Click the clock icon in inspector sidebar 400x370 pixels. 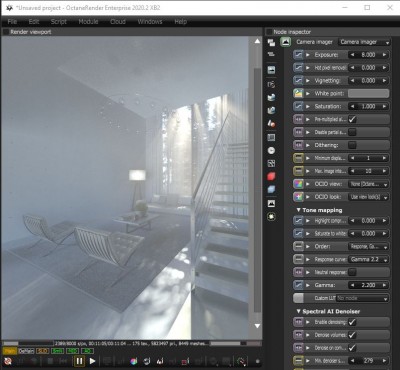[271, 151]
